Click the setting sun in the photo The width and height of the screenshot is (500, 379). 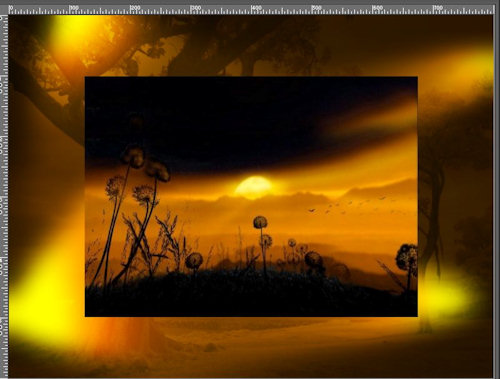[x=254, y=188]
